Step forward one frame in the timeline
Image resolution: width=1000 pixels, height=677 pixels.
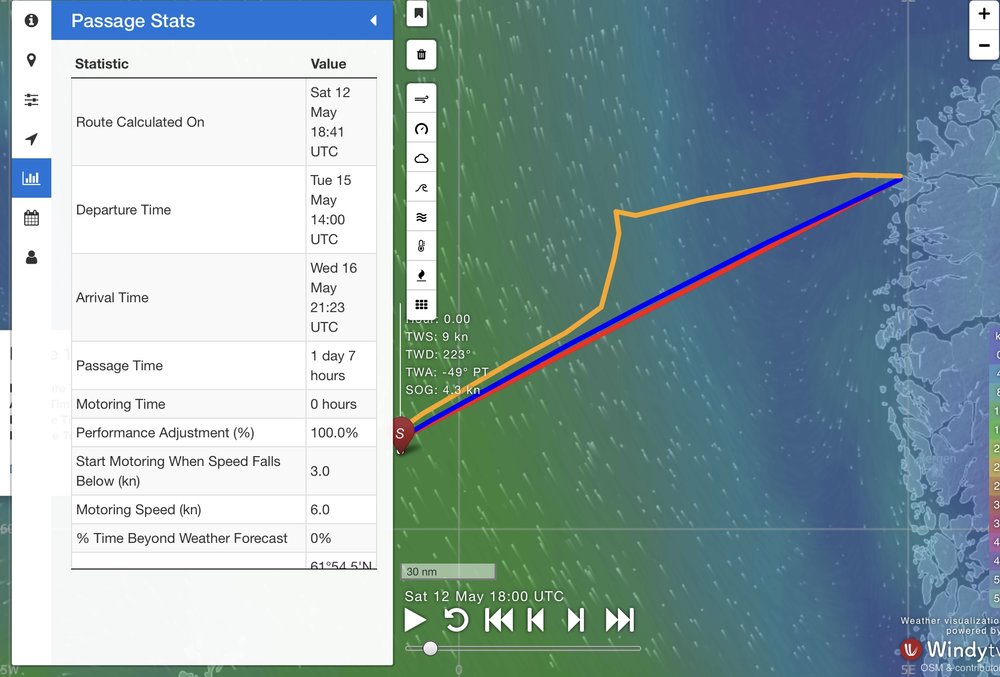click(576, 620)
